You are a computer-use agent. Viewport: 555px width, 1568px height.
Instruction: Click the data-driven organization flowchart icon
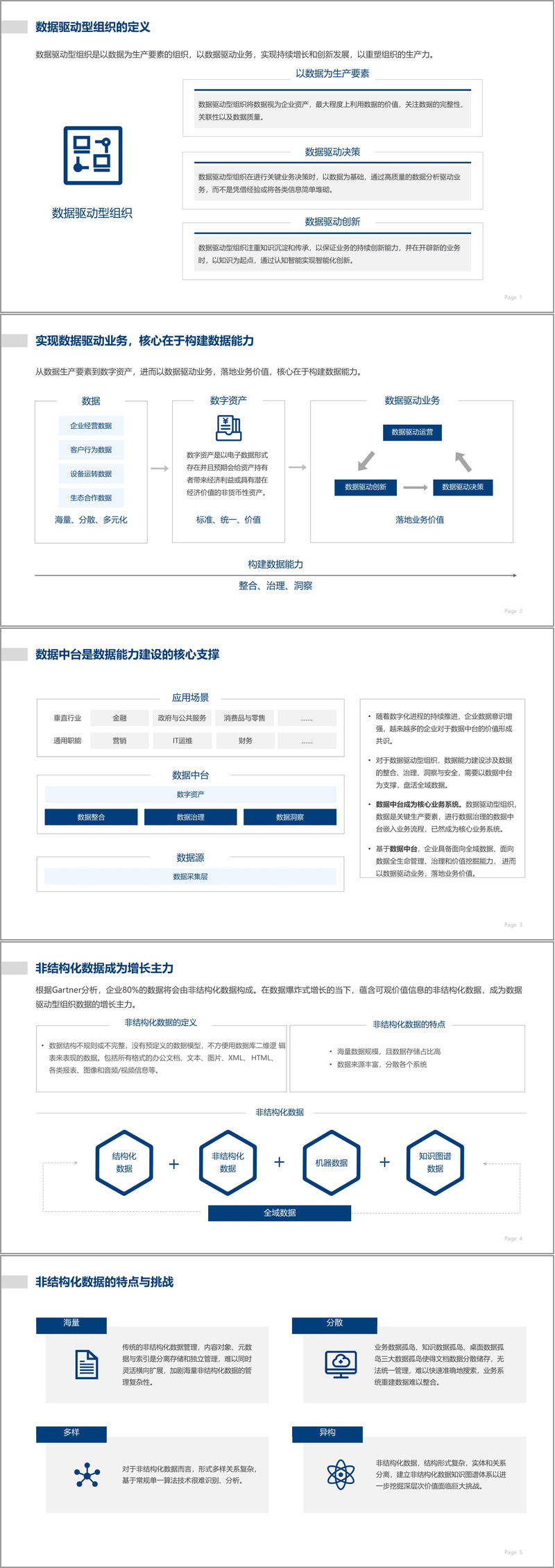[93, 155]
